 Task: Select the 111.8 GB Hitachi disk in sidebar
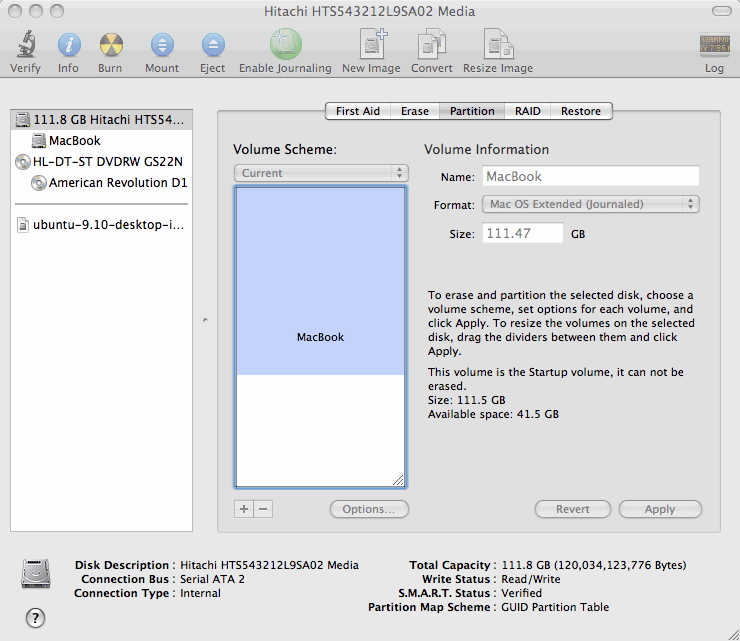coord(101,120)
